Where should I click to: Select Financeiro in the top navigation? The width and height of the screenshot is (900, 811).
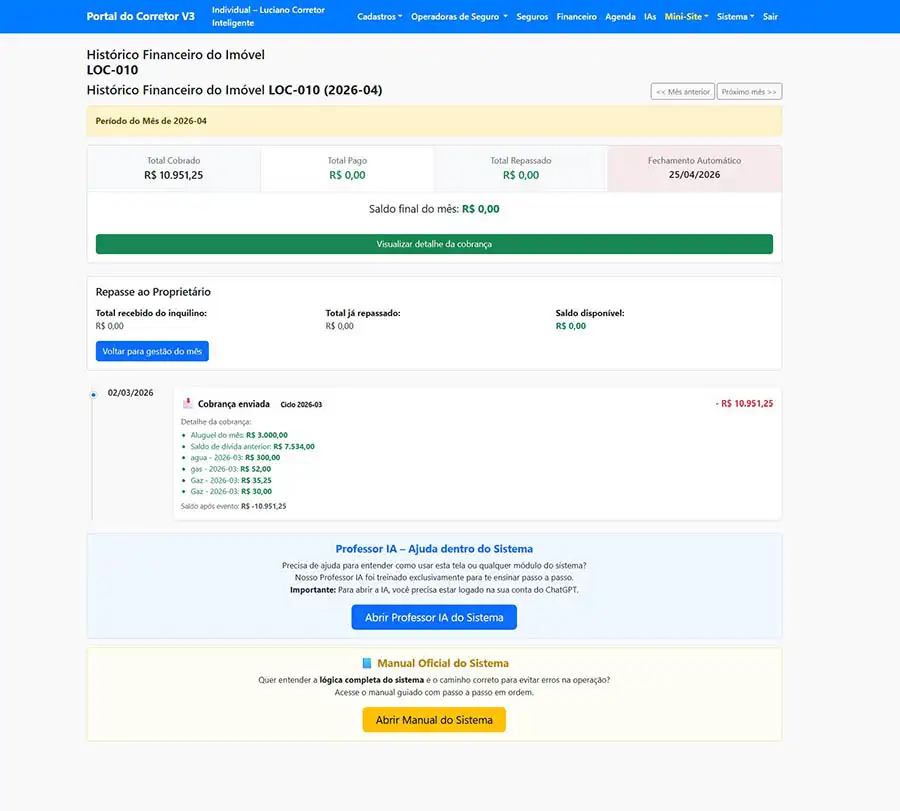tap(577, 16)
